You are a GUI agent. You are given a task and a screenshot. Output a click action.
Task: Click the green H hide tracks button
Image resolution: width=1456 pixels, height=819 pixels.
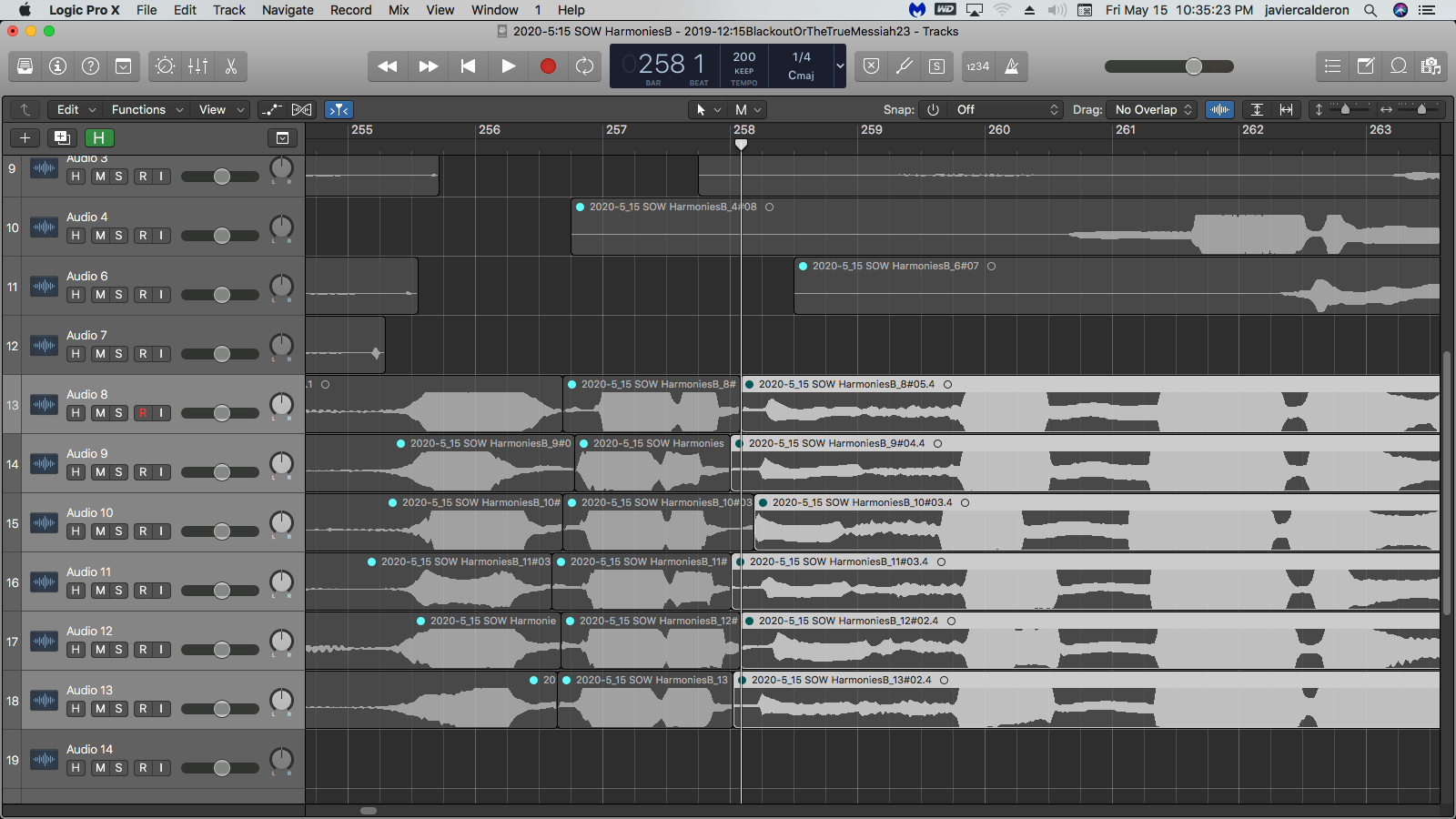pyautogui.click(x=99, y=137)
